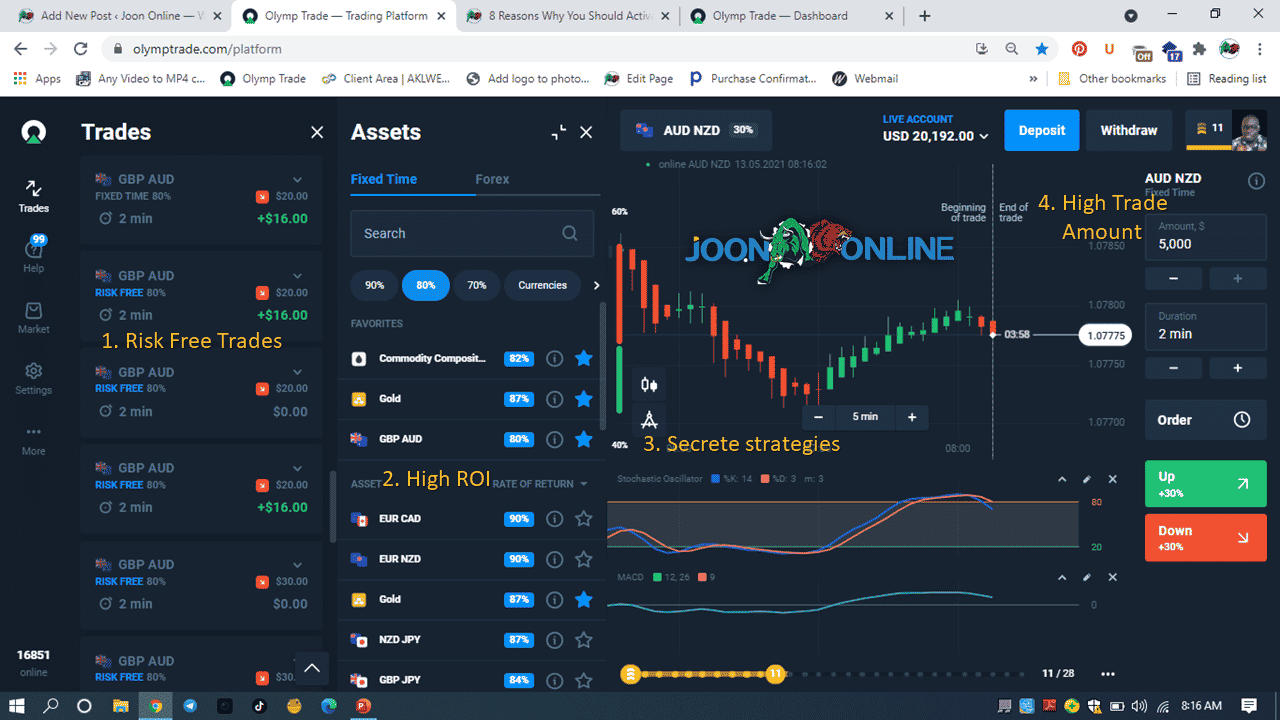Place a Down trade
1280x720 pixels.
(x=1204, y=537)
